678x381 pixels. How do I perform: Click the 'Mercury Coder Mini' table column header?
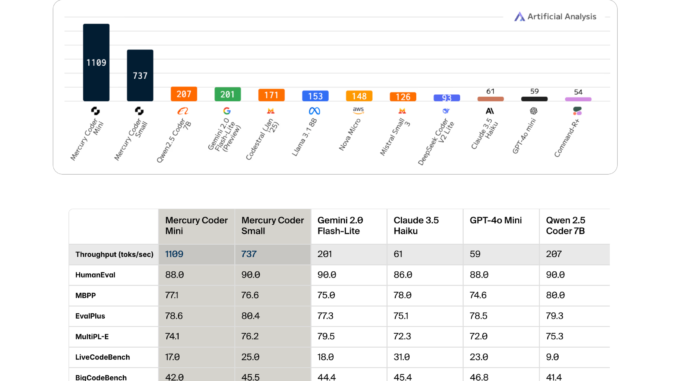pyautogui.click(x=196, y=226)
